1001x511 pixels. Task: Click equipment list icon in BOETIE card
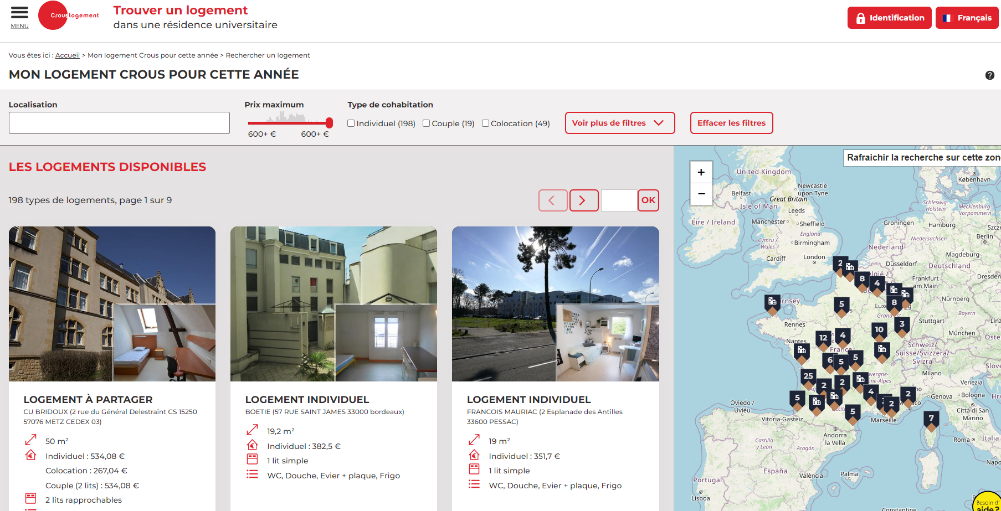pos(252,474)
